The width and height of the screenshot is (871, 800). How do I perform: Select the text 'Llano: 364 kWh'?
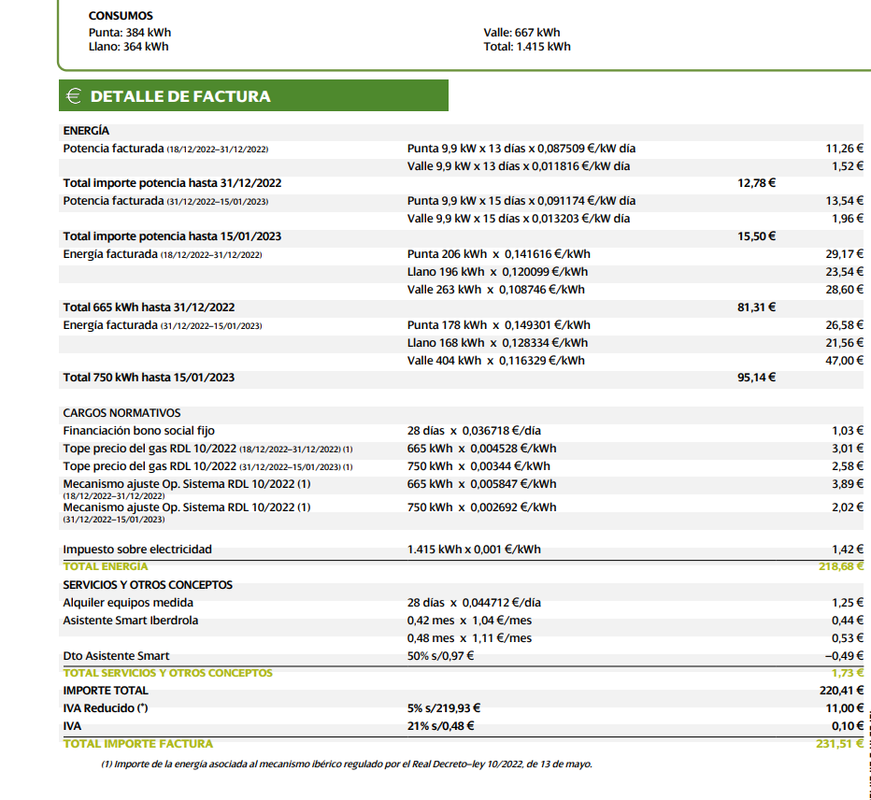pyautogui.click(x=128, y=47)
